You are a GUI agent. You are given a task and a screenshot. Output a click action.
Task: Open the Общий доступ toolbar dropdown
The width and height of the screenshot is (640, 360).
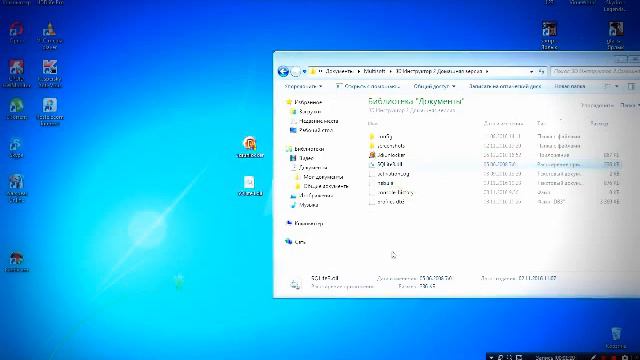click(434, 86)
